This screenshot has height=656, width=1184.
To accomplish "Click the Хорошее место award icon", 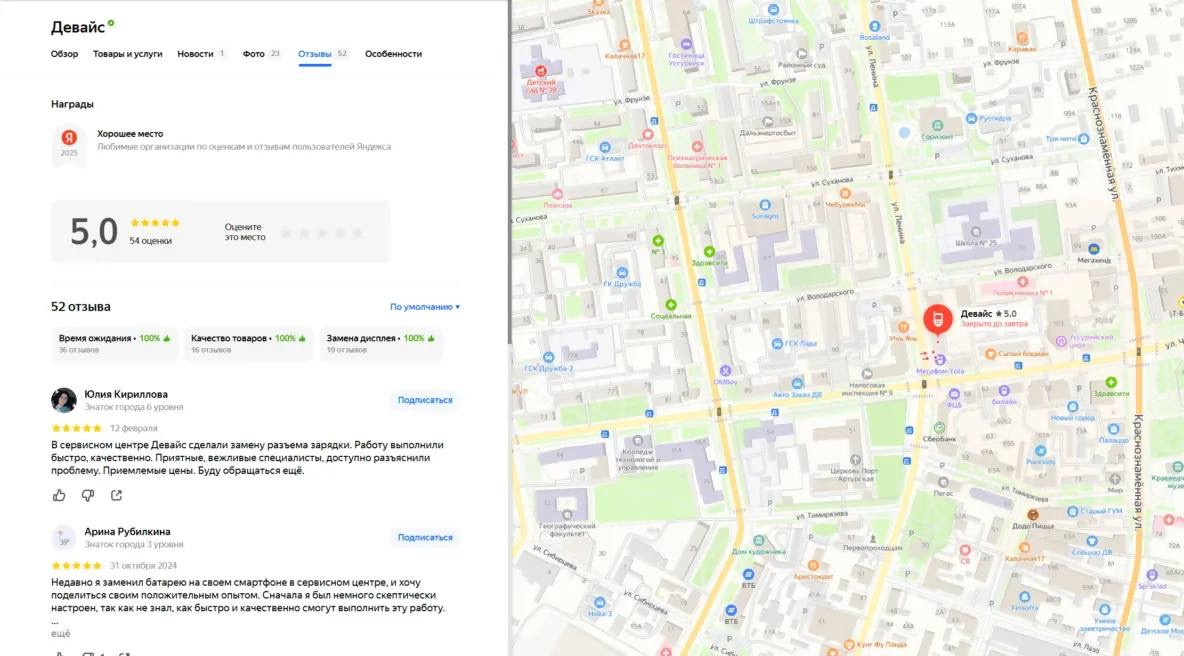I will (69, 143).
